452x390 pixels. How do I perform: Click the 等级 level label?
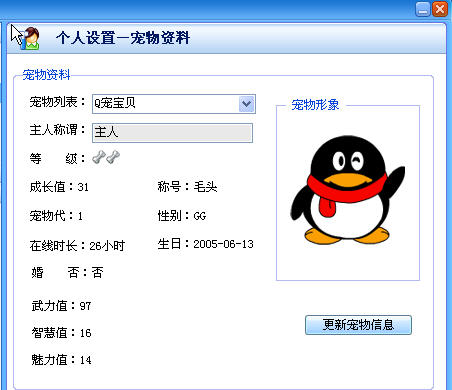point(57,158)
